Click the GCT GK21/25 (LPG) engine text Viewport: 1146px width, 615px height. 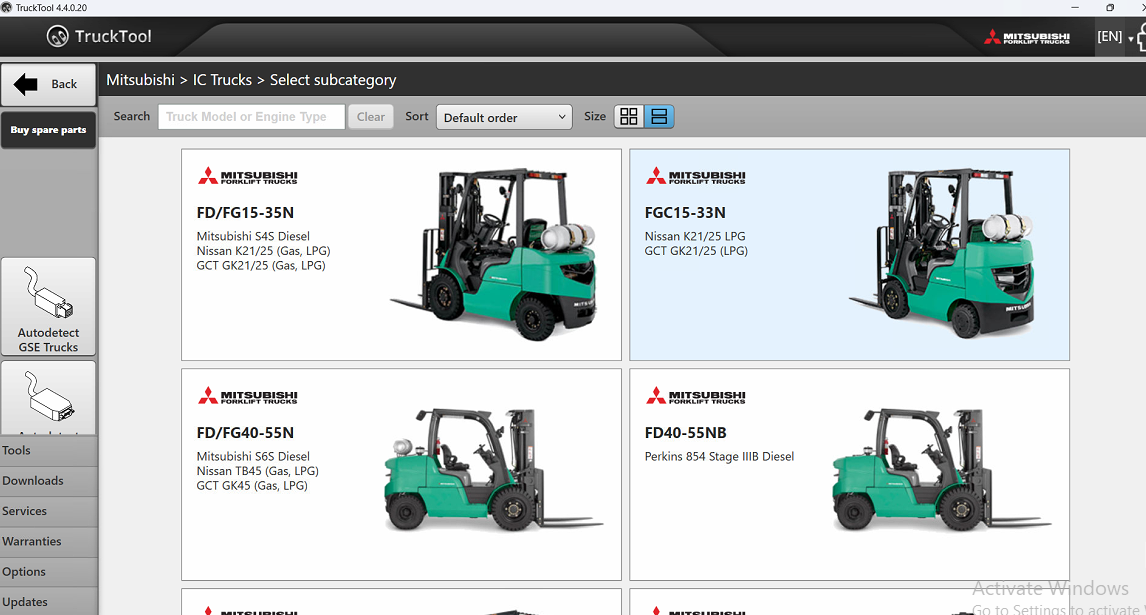[696, 251]
